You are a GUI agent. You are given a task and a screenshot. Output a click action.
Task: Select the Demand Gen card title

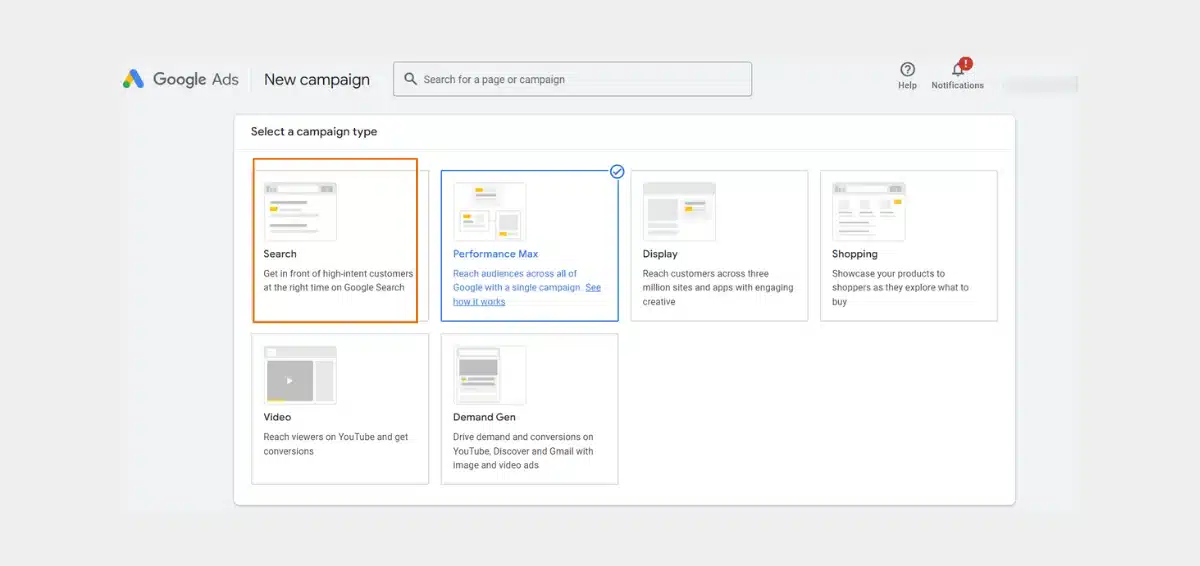click(485, 417)
